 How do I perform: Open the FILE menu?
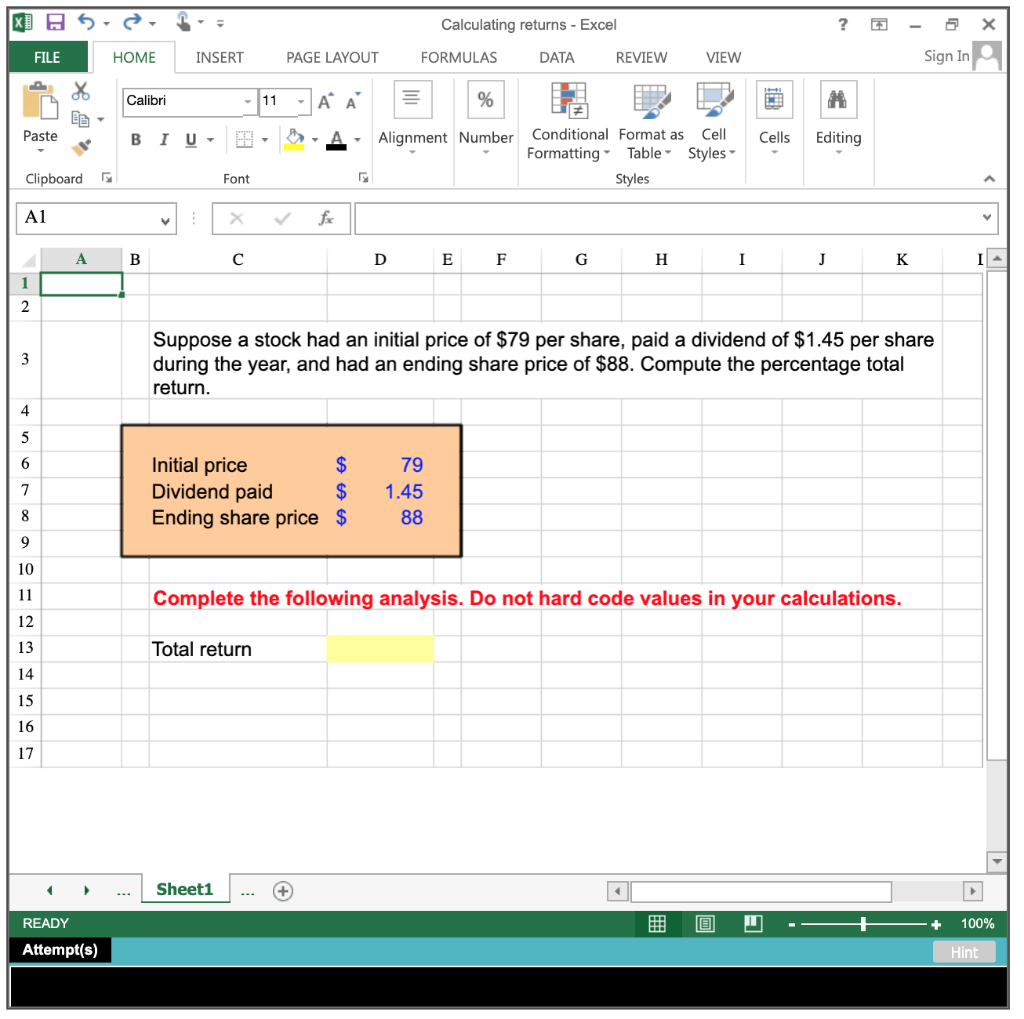[47, 57]
